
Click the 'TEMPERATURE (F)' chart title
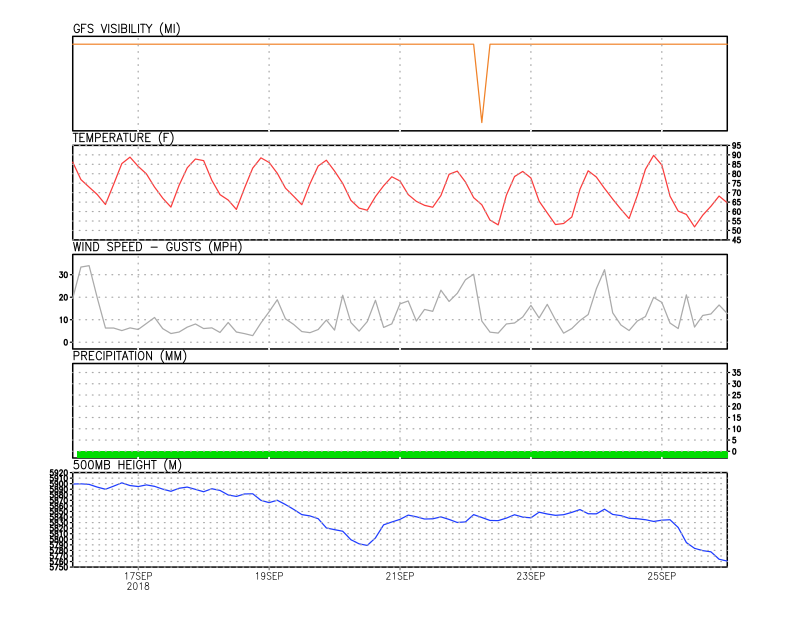coord(123,138)
